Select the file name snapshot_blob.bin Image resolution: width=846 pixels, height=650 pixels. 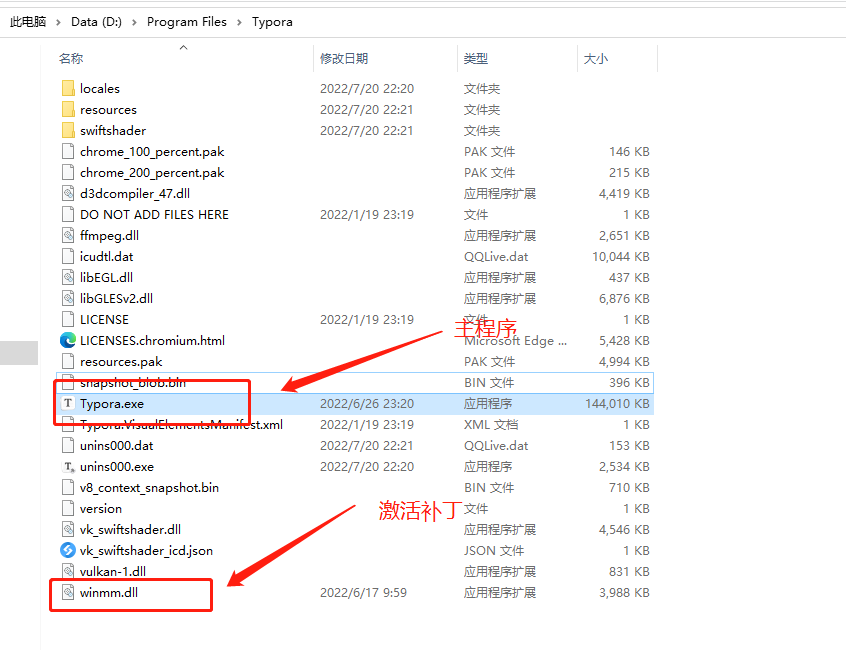coord(133,383)
